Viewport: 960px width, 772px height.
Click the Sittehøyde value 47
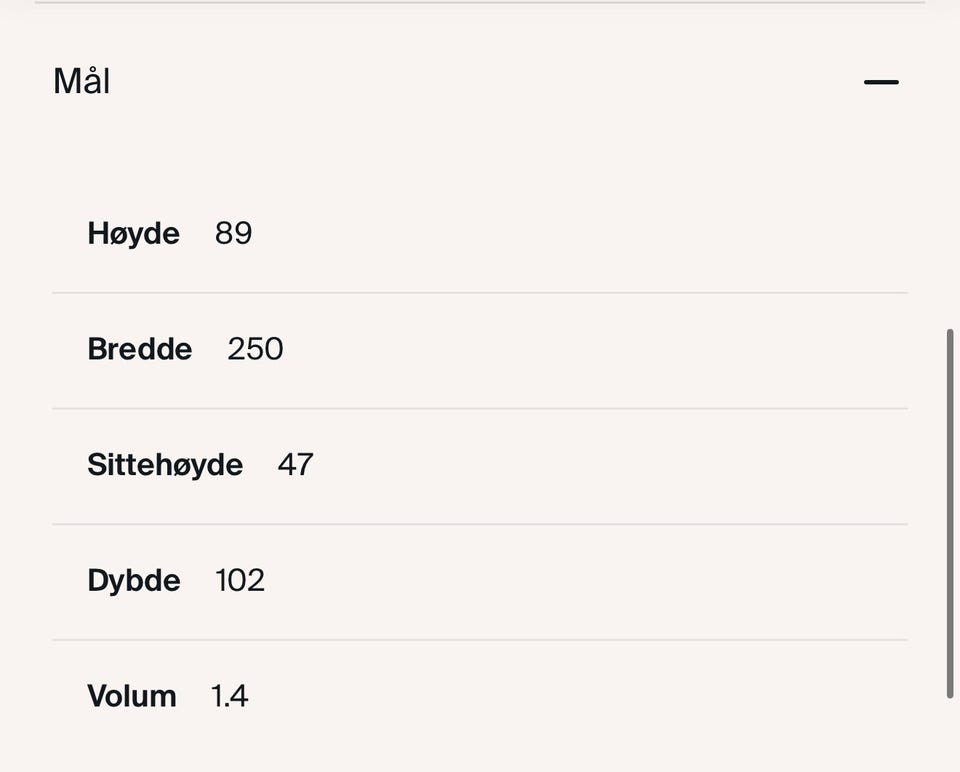(x=295, y=465)
